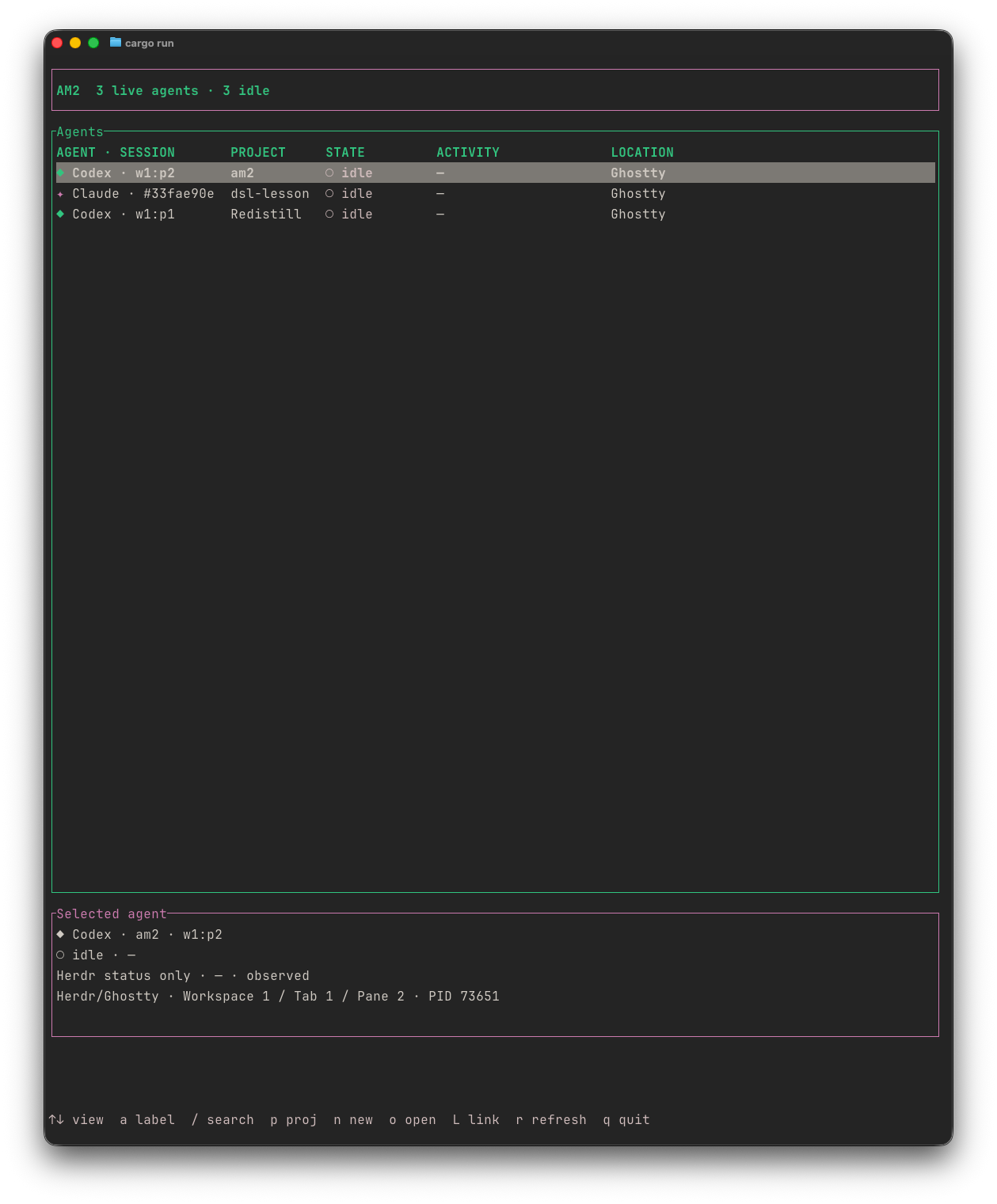Image resolution: width=997 pixels, height=1204 pixels.
Task: Click the LOCATION column header
Action: coord(642,152)
